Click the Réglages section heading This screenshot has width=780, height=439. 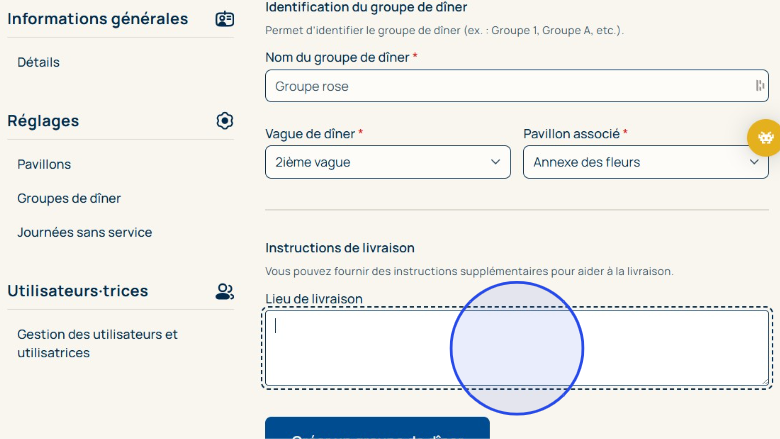coord(43,121)
